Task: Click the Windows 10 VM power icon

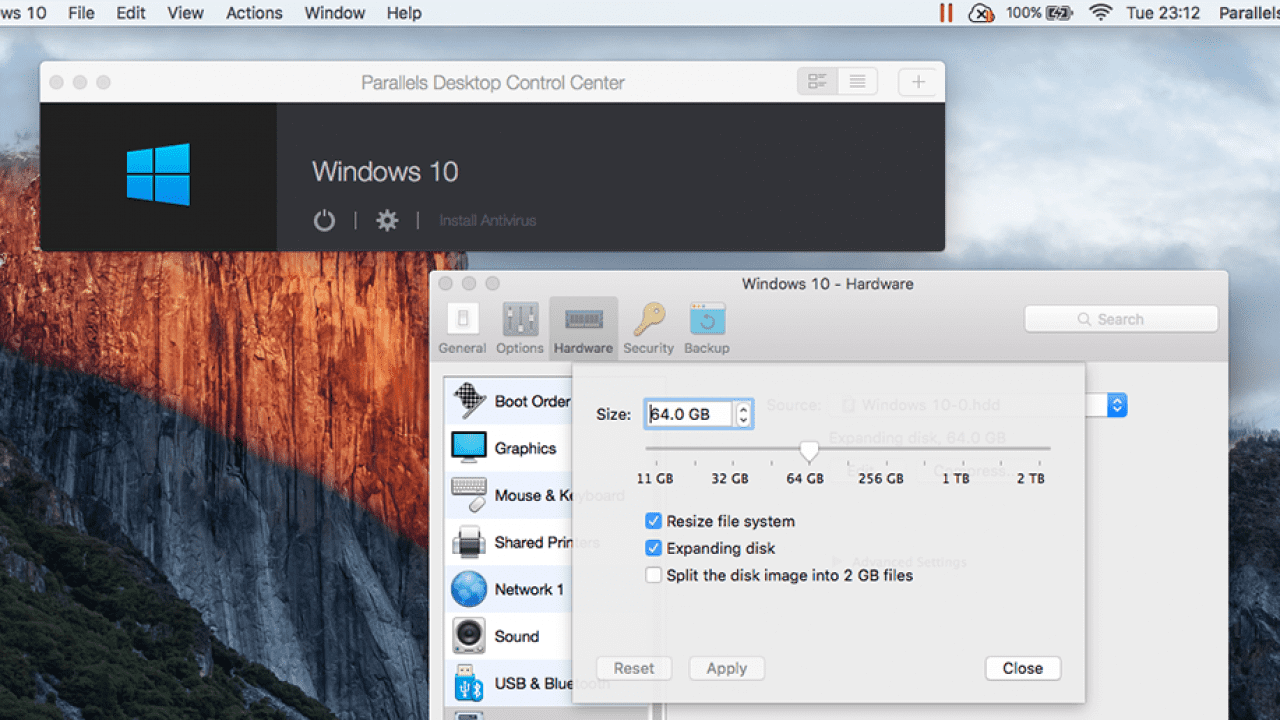Action: [x=324, y=221]
